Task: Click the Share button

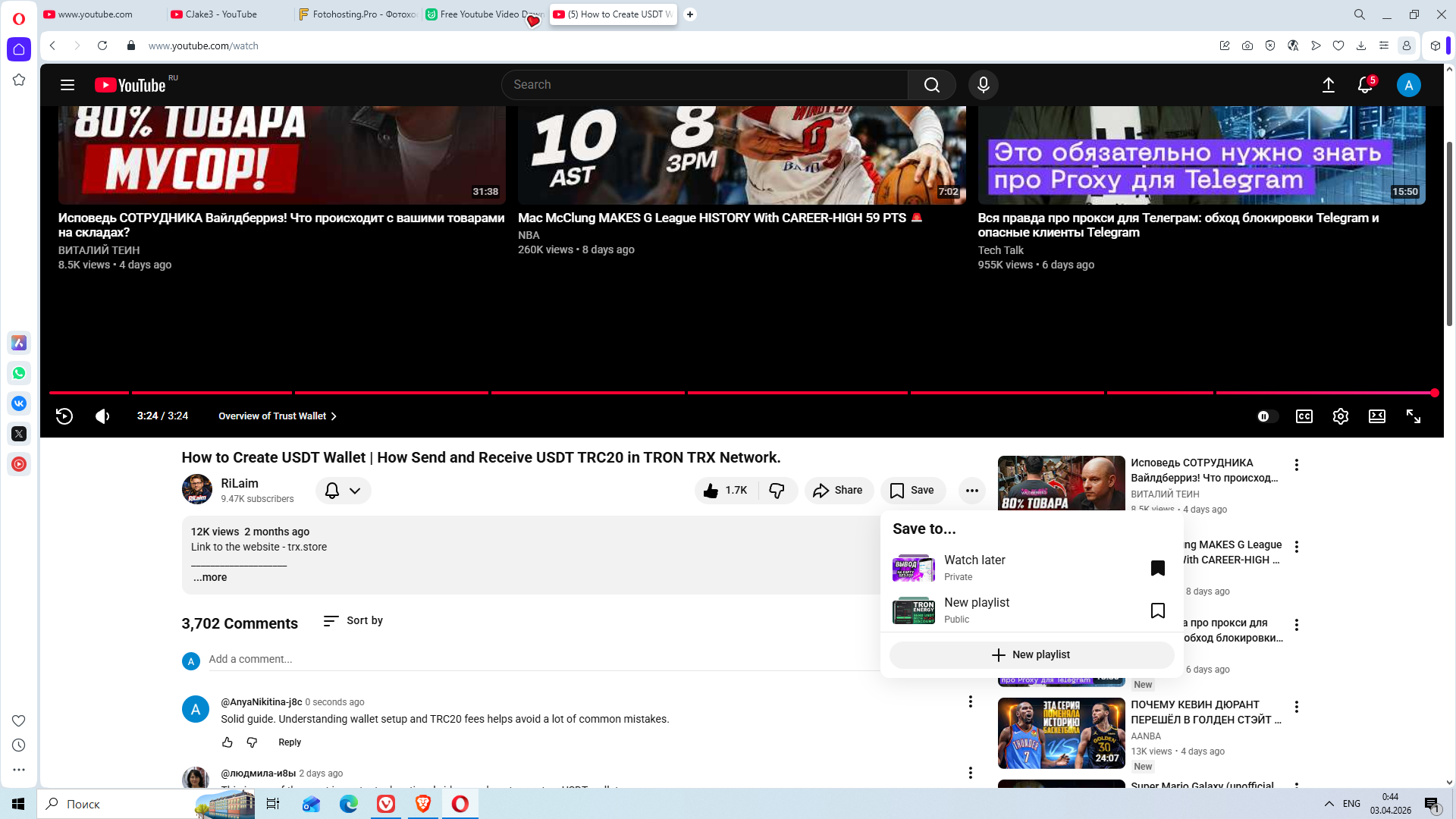Action: pos(839,491)
